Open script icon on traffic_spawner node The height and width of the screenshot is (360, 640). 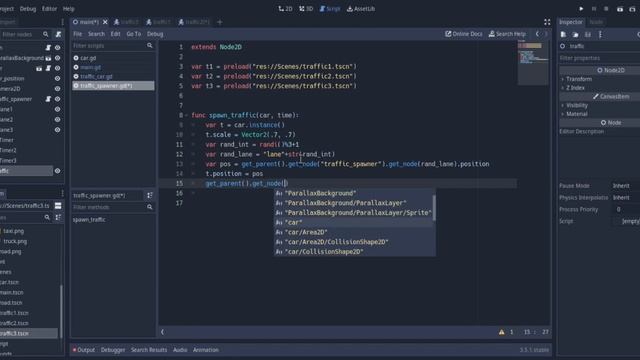48,99
